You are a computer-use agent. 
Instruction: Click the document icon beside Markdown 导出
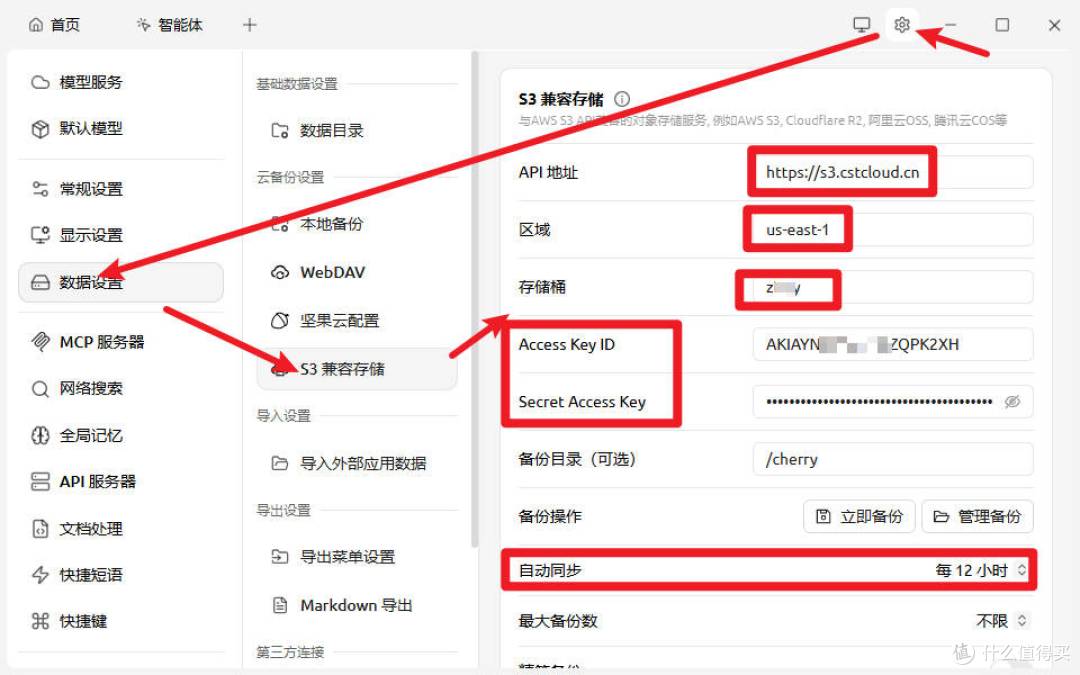click(280, 605)
